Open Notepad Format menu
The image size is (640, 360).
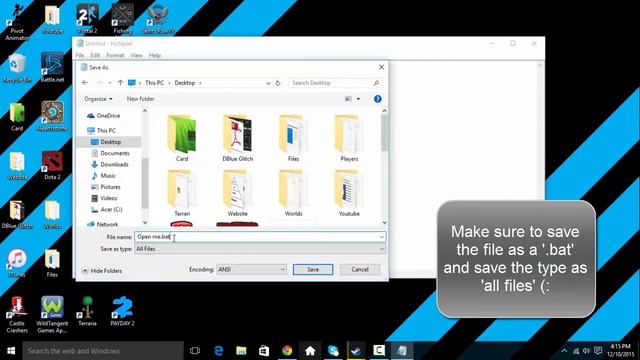click(x=115, y=55)
